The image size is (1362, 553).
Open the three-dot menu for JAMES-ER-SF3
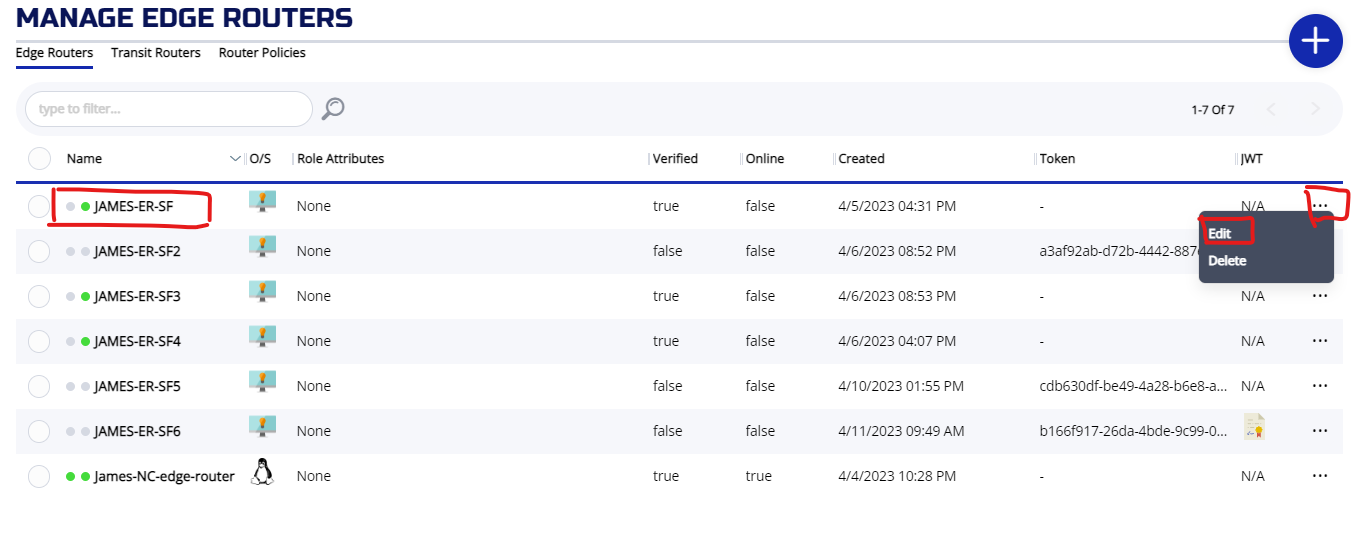(x=1319, y=296)
